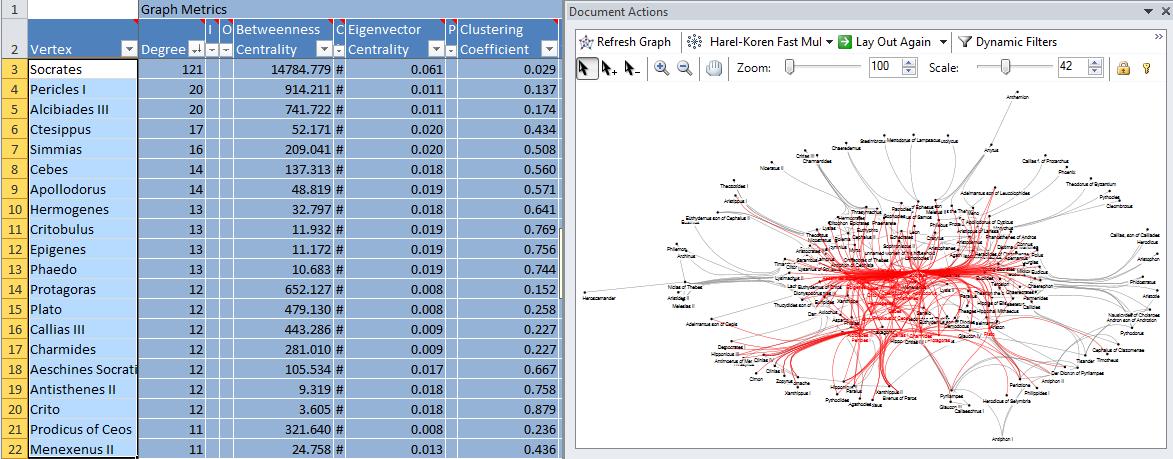Open the Lay Out Again dropdown arrow
Screen dimensions: 1173x459
click(x=943, y=42)
